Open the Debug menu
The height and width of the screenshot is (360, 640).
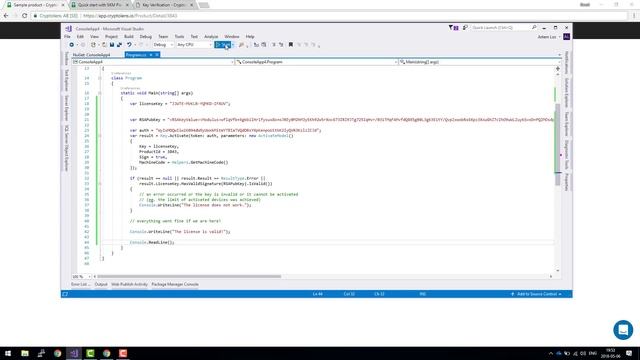pyautogui.click(x=146, y=37)
